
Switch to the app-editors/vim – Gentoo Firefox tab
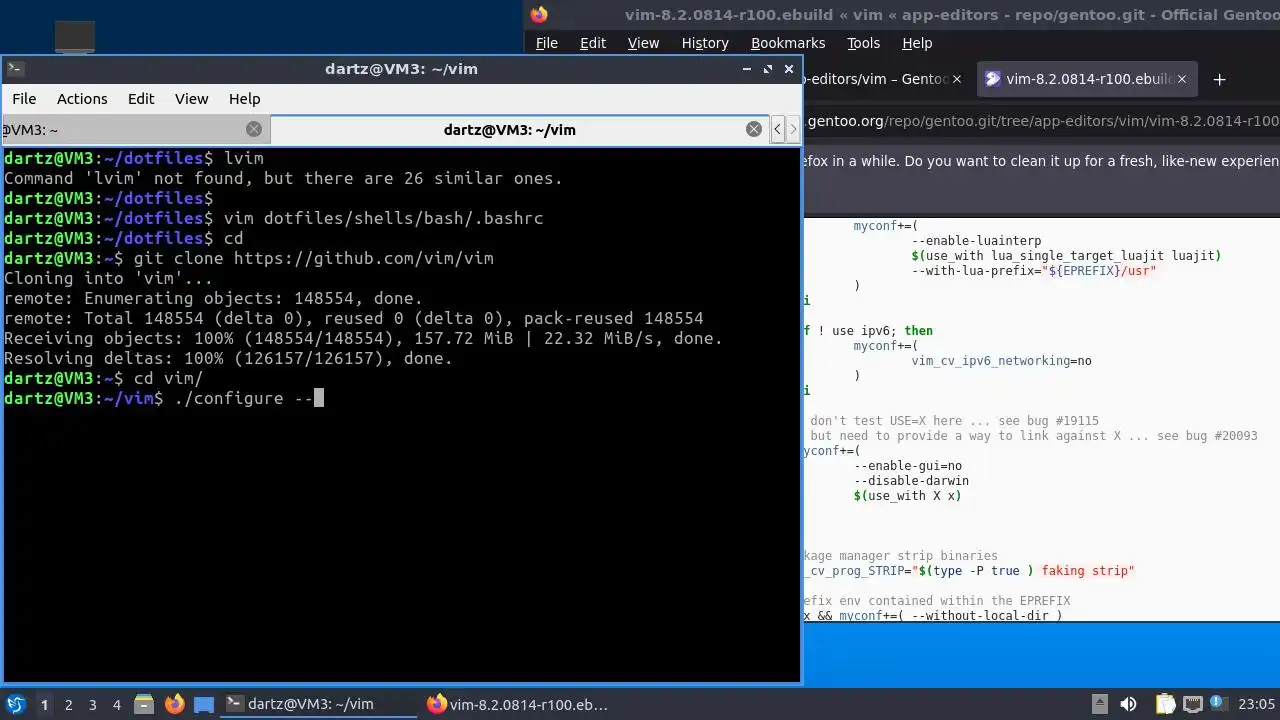point(875,79)
